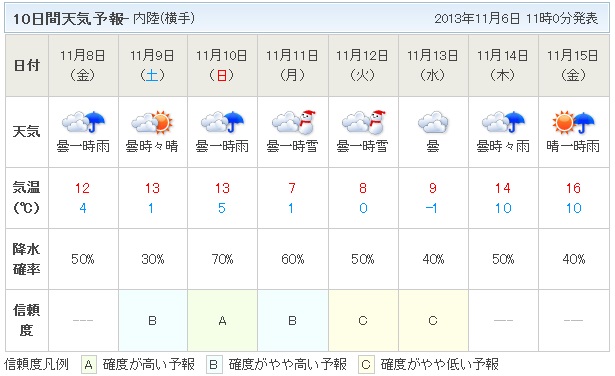The image size is (615, 376).
Task: Select the cloud and umbrella icon for 11月14日
Action: pos(503,122)
